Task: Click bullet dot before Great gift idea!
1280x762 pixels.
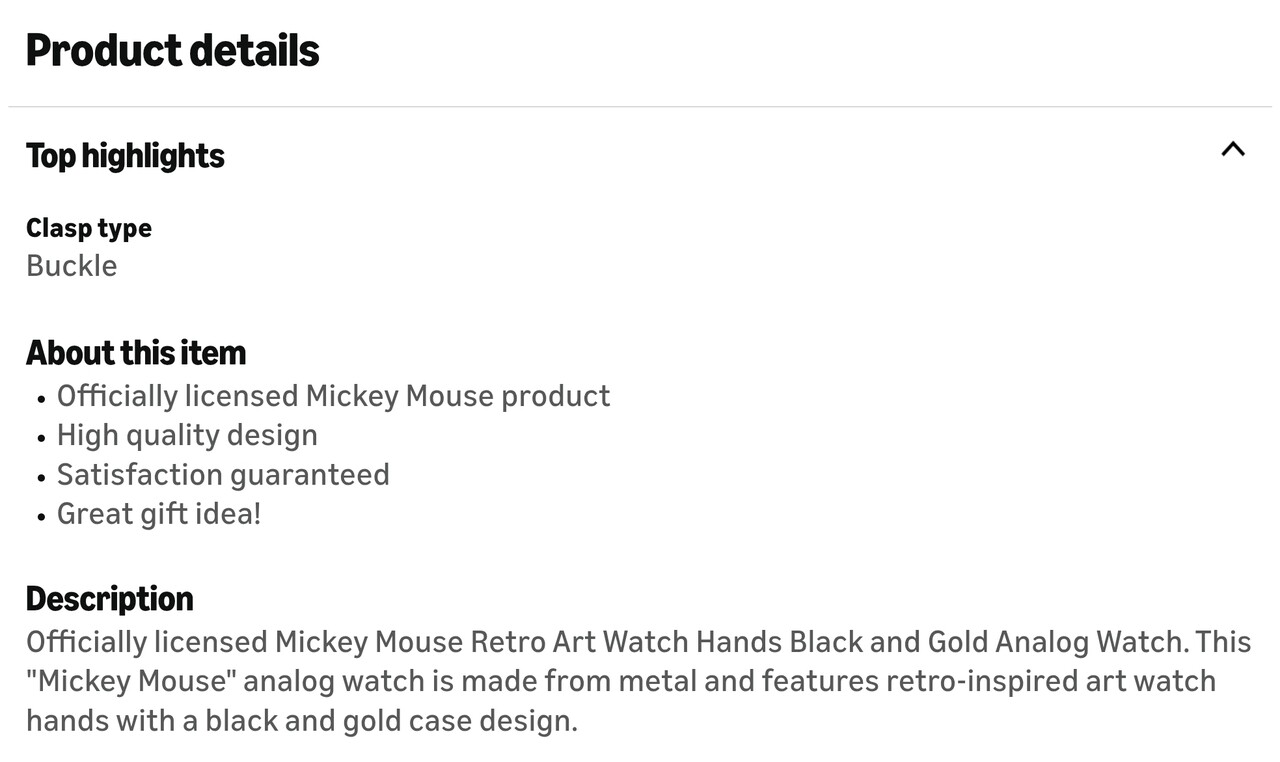Action: (41, 517)
